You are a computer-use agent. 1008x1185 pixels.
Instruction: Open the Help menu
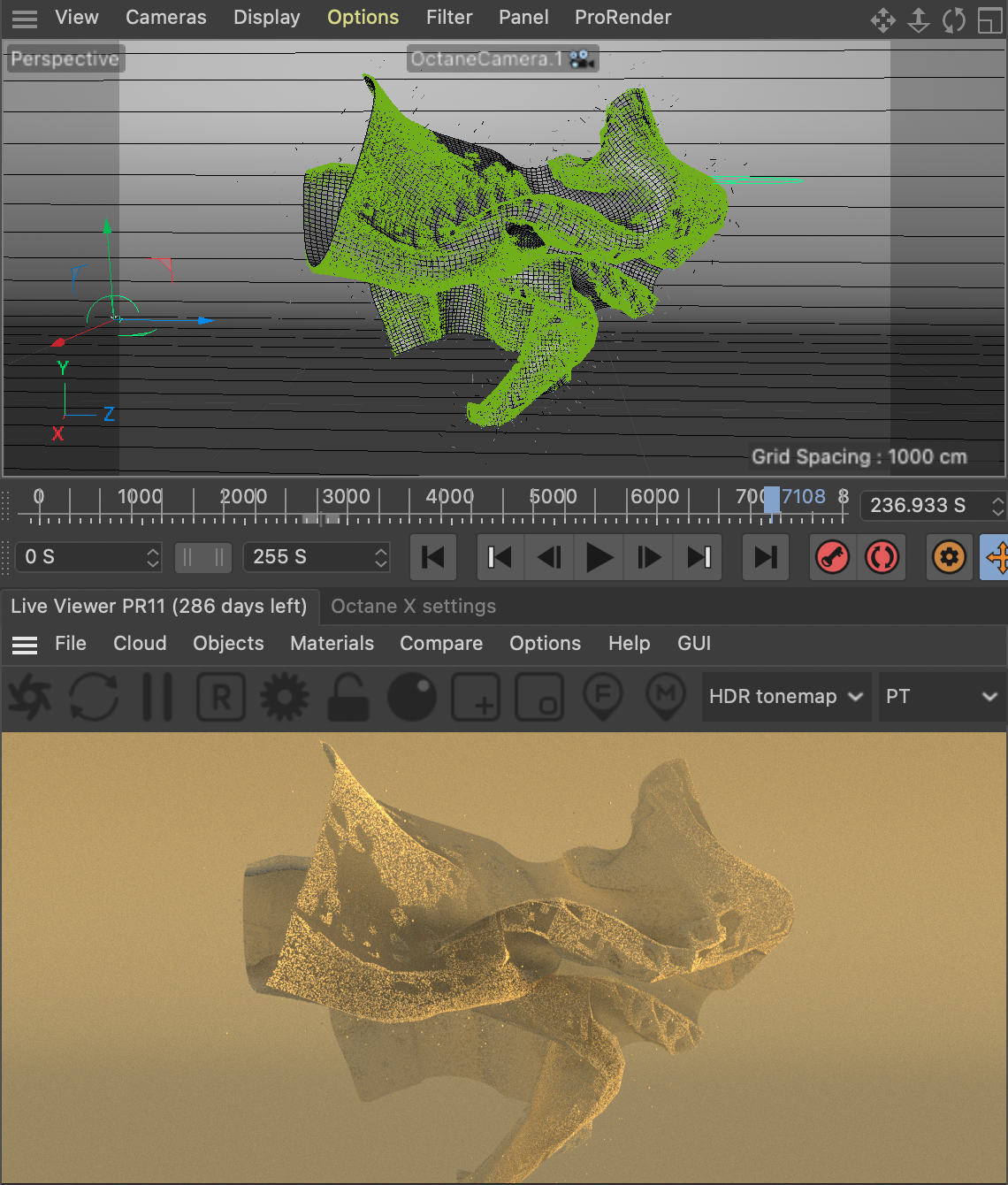630,643
